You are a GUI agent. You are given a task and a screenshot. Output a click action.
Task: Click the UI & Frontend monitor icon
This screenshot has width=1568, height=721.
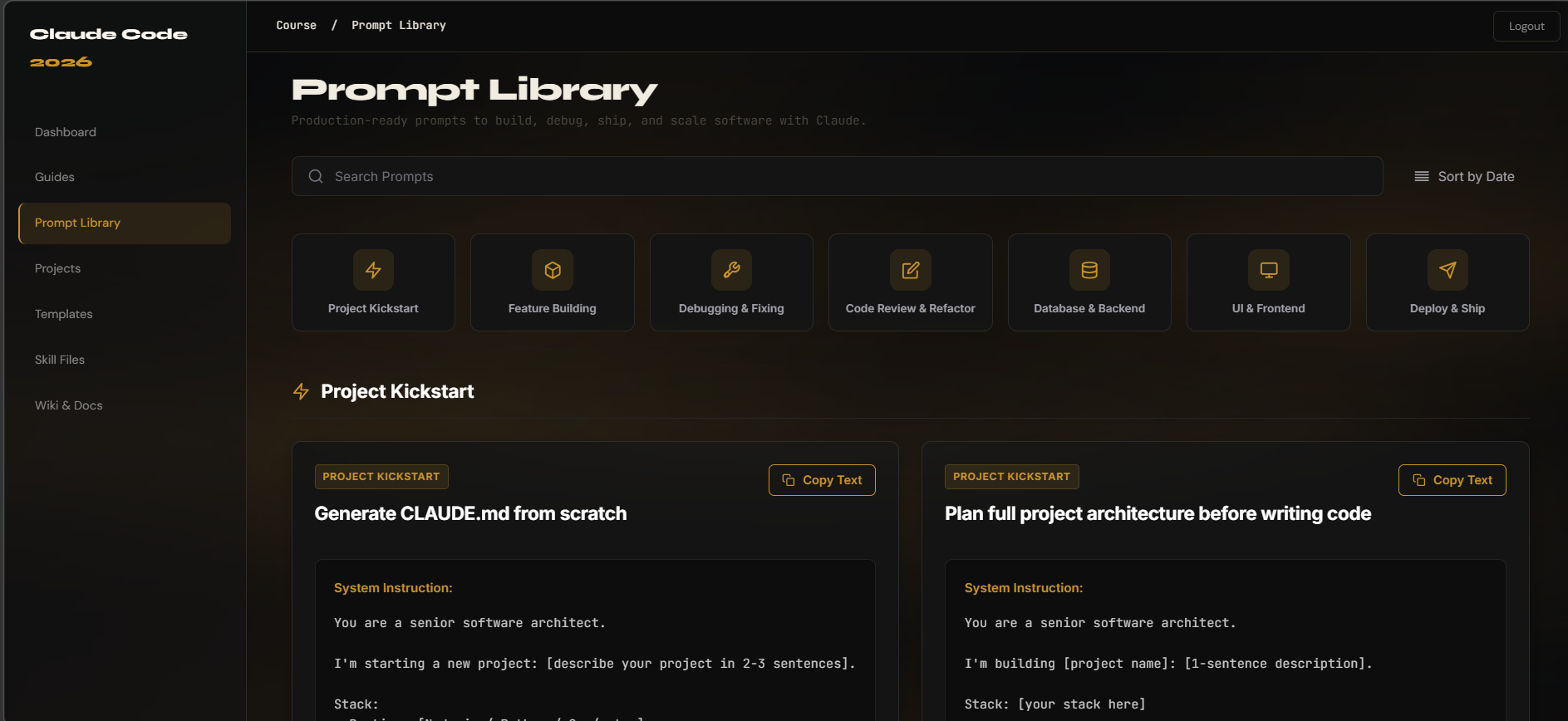pos(1269,270)
